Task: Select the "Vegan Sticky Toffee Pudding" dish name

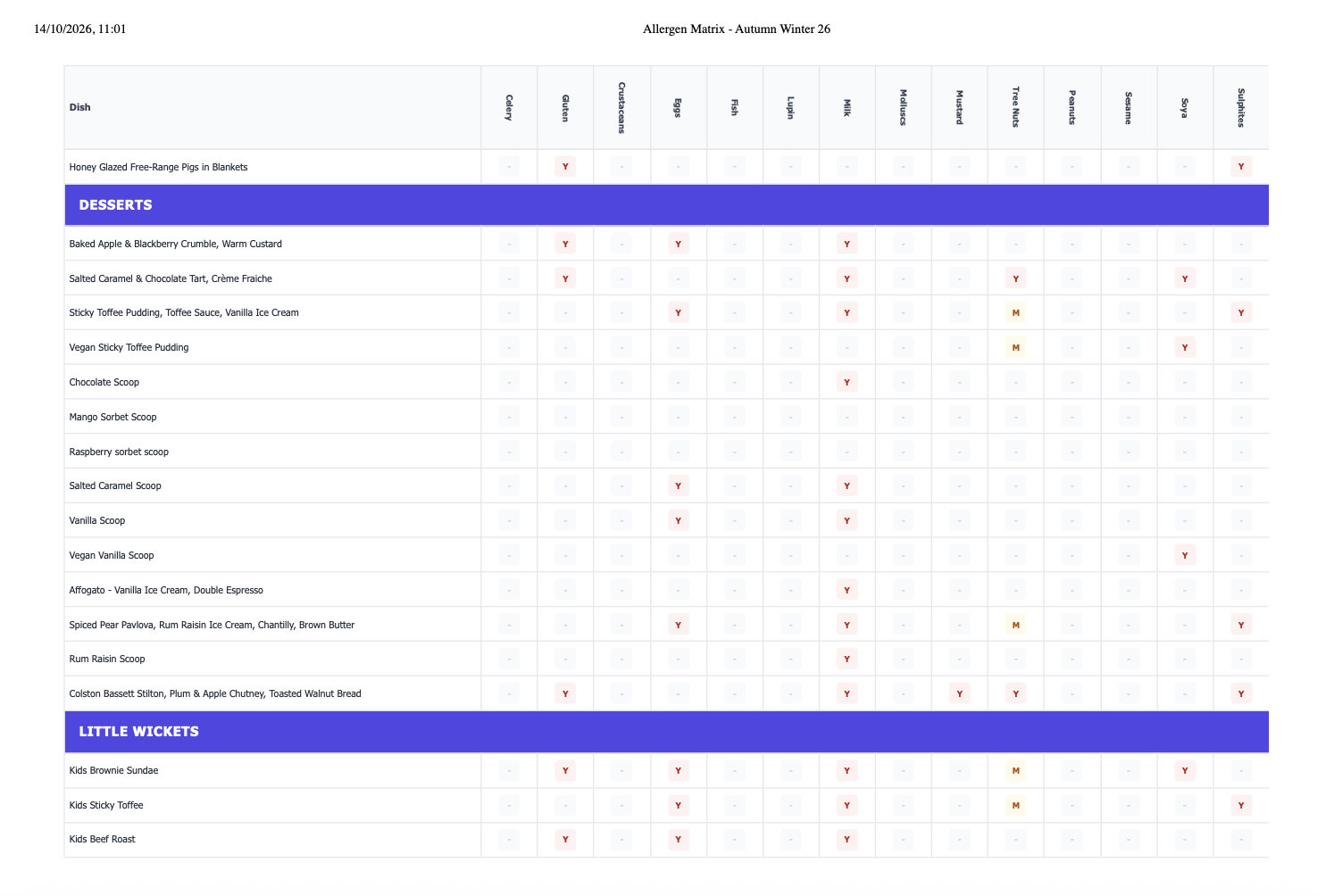Action: 129,347
